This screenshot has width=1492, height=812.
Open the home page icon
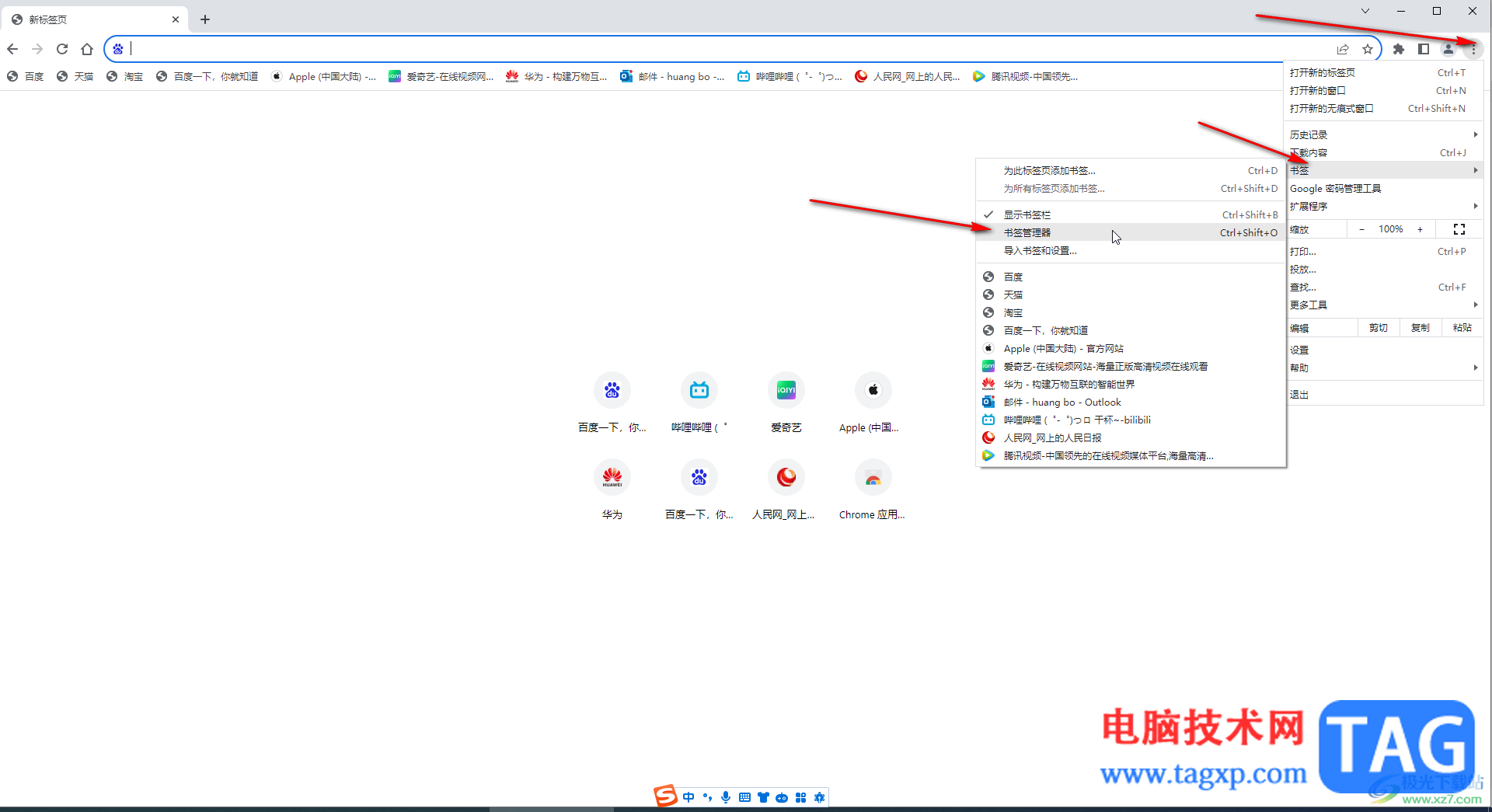pyautogui.click(x=87, y=49)
